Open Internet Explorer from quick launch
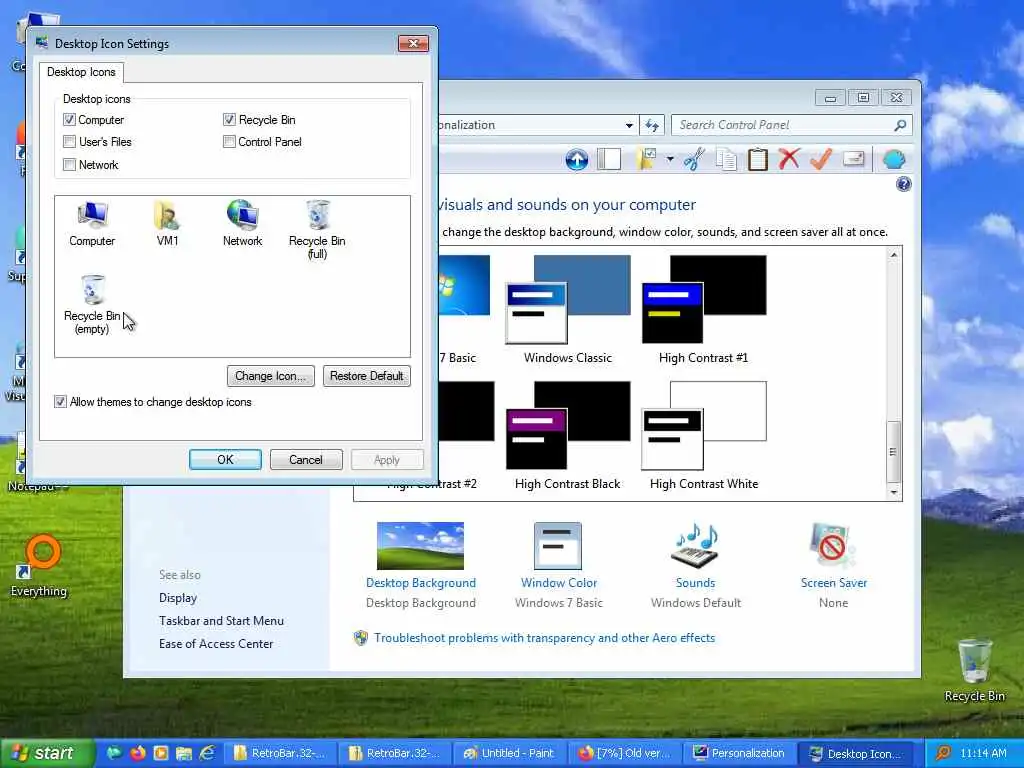The width and height of the screenshot is (1024, 768). [x=208, y=753]
